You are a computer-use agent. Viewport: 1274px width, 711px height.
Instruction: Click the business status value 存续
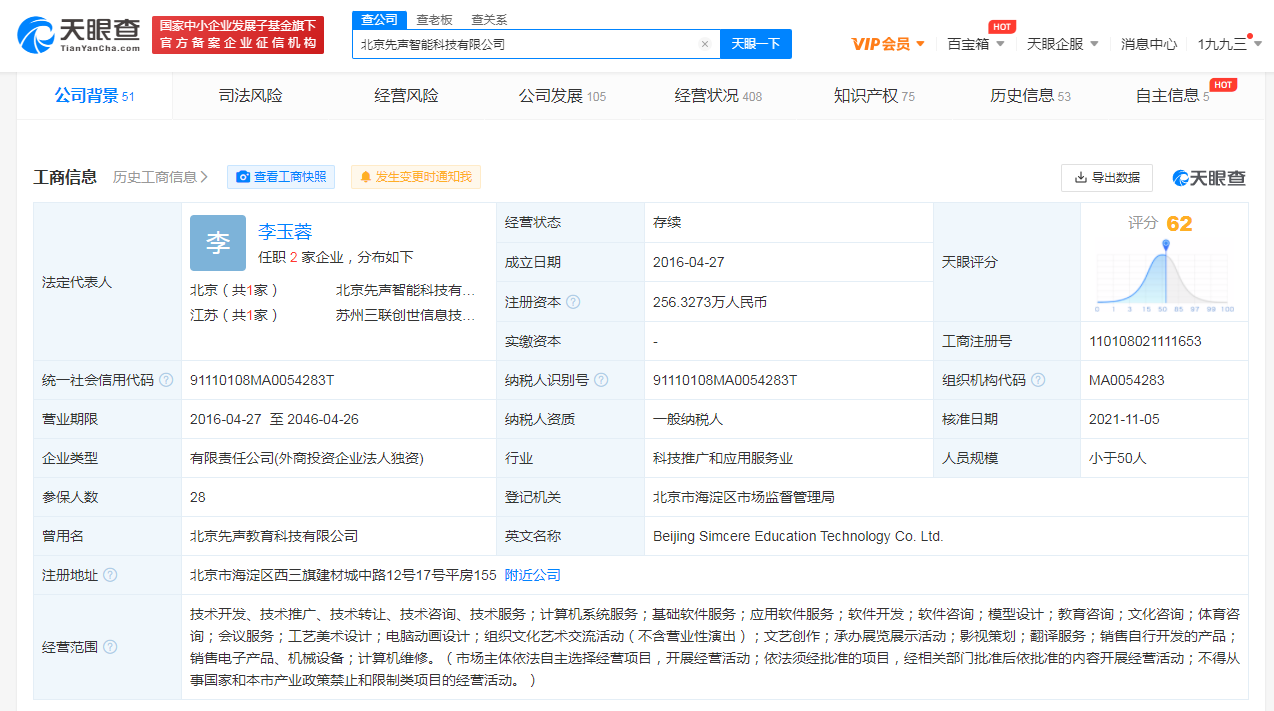(x=667, y=222)
